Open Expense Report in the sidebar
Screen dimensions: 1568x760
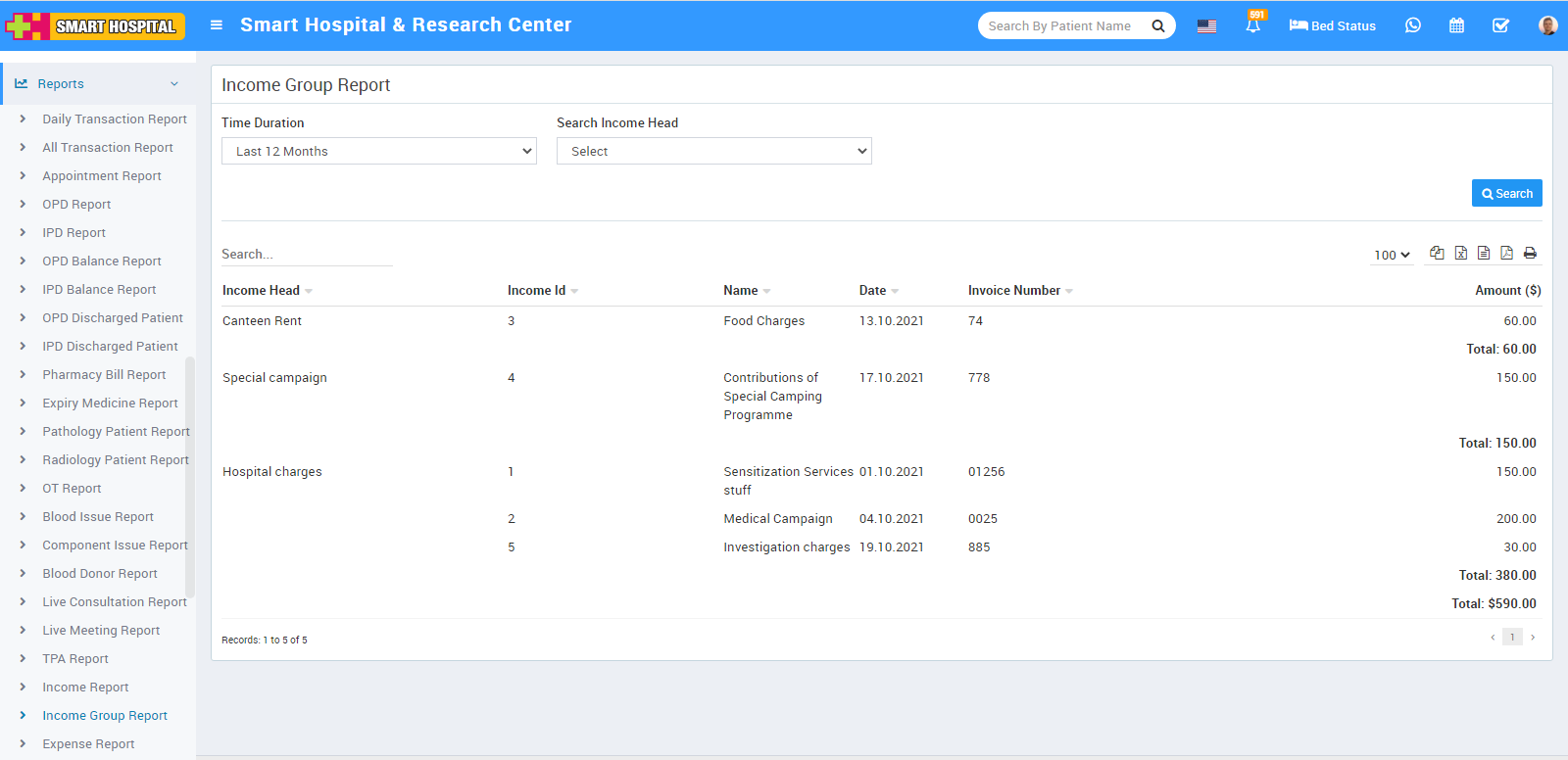tap(88, 743)
